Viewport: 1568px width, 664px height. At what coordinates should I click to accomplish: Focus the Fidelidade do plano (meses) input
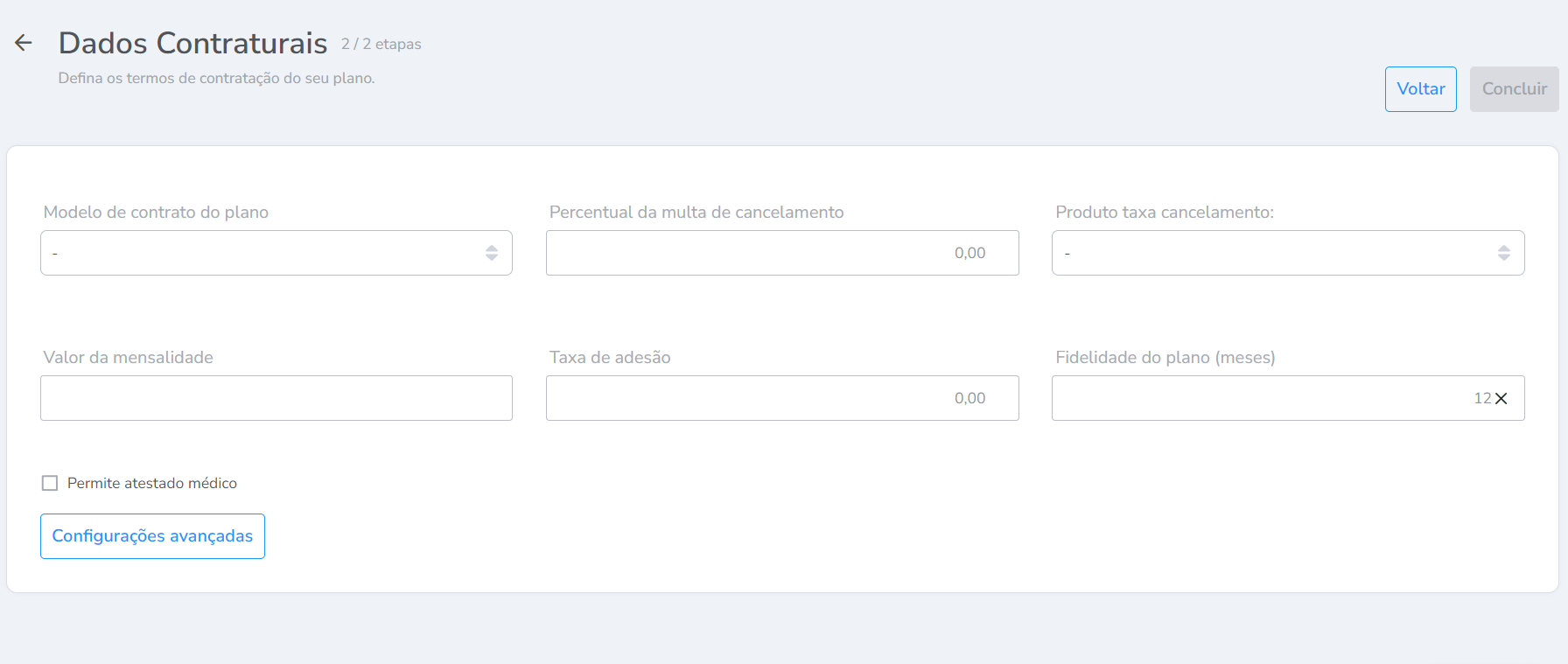pos(1260,398)
